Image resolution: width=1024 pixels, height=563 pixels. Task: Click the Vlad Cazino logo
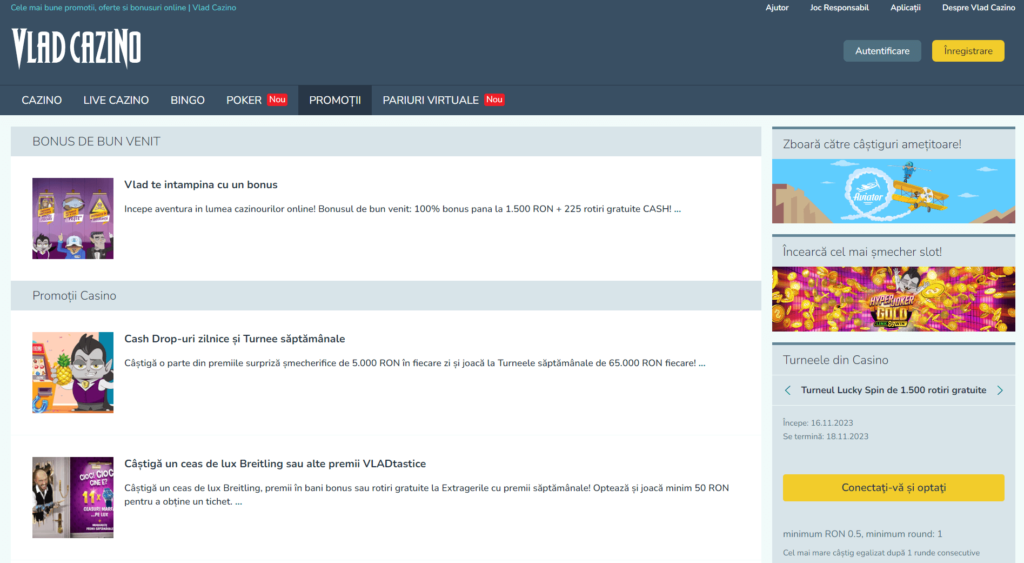[76, 48]
